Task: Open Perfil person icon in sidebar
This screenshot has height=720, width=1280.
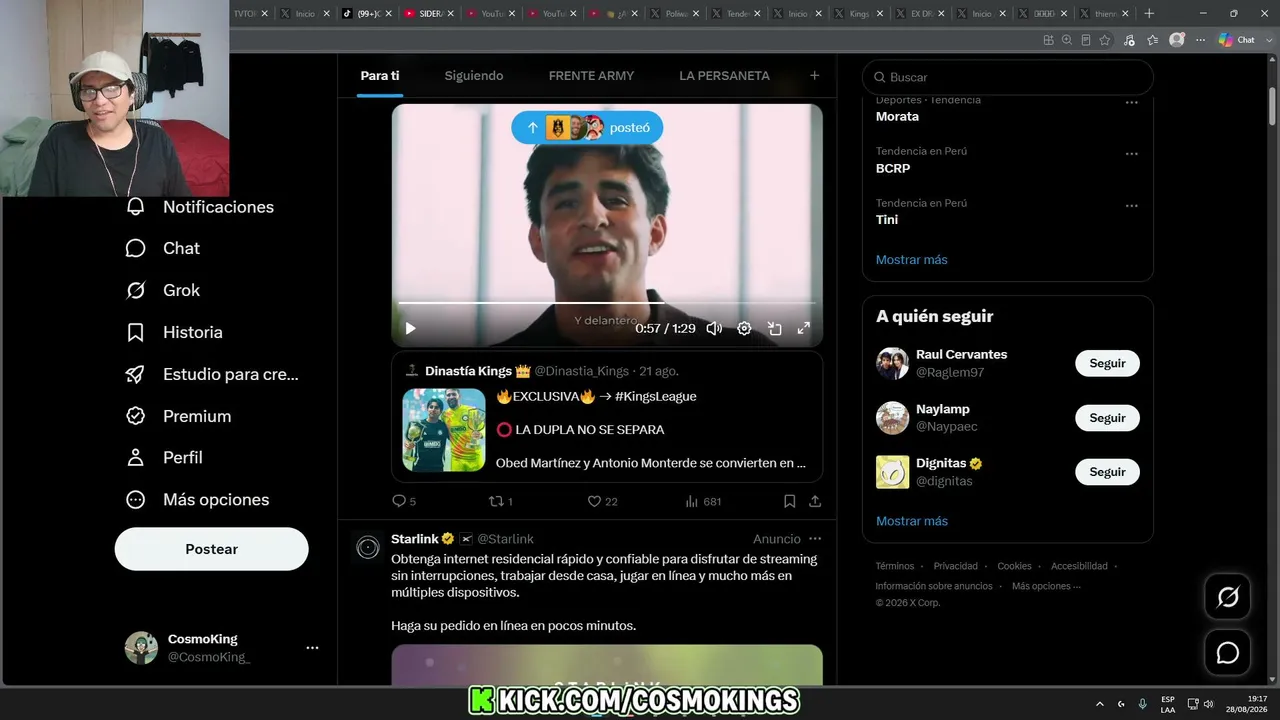Action: click(x=135, y=457)
